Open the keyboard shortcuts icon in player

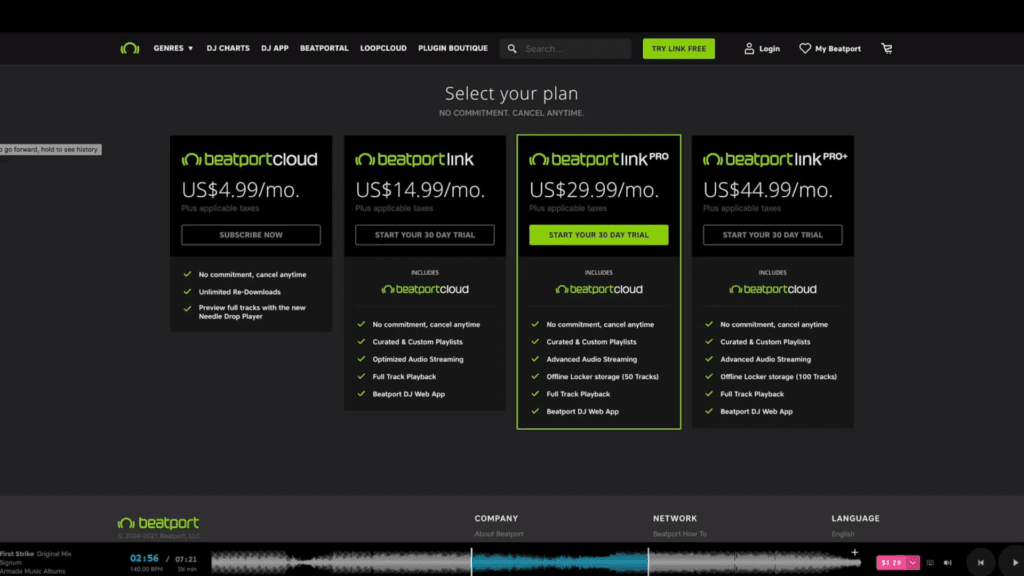tap(931, 562)
